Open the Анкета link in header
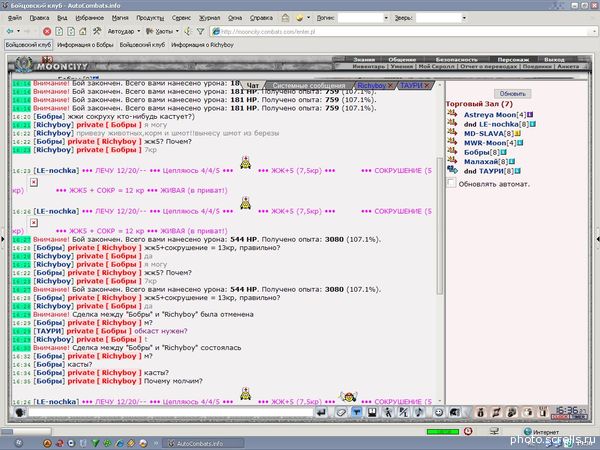The width and height of the screenshot is (600, 450). click(x=568, y=66)
